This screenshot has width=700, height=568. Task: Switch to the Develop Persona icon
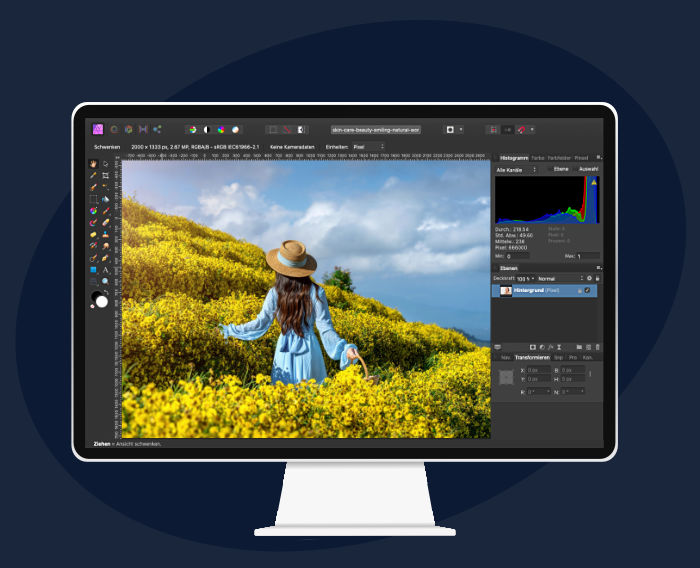[x=128, y=129]
